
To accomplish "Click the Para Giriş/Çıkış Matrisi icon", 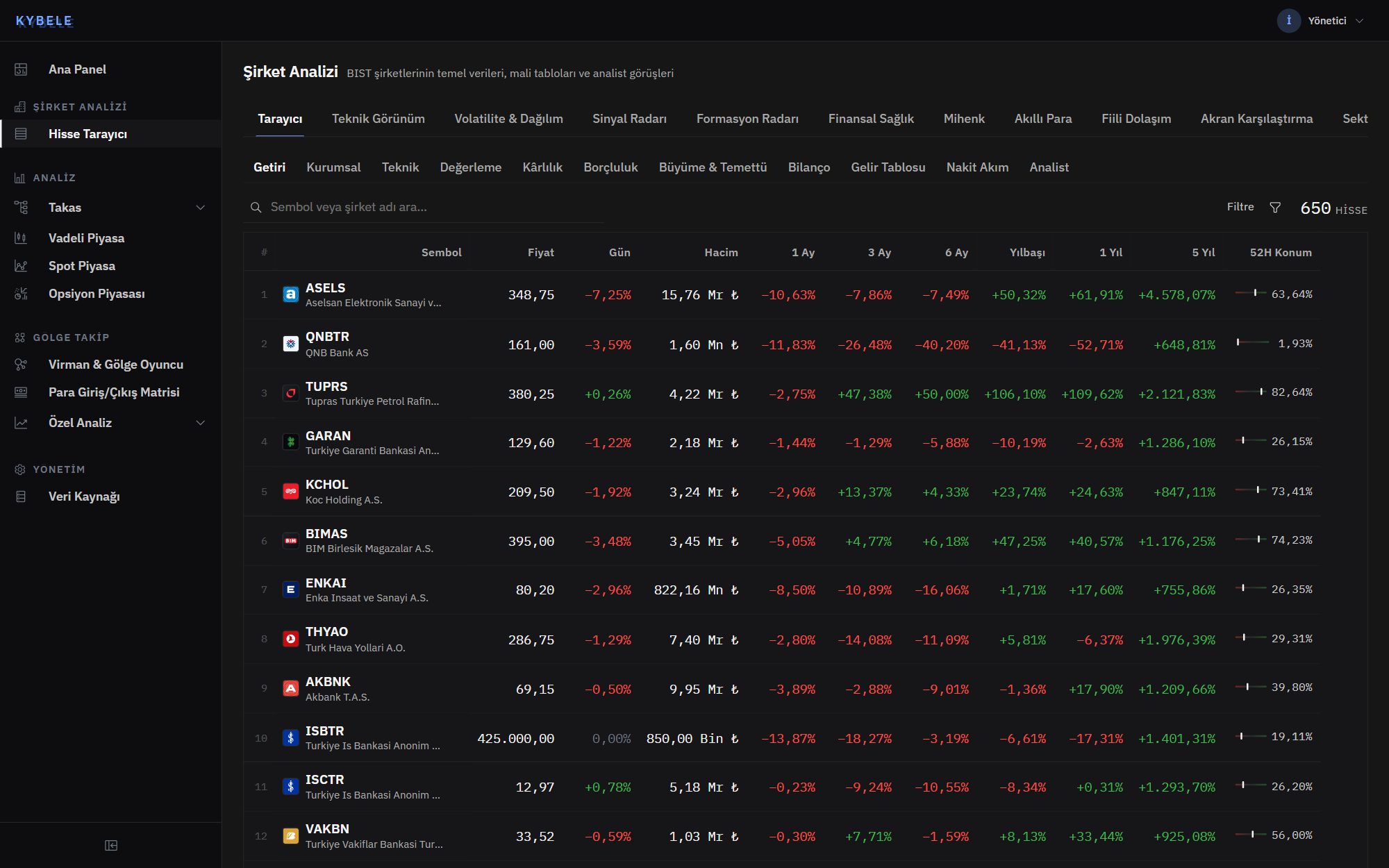I will (x=21, y=392).
